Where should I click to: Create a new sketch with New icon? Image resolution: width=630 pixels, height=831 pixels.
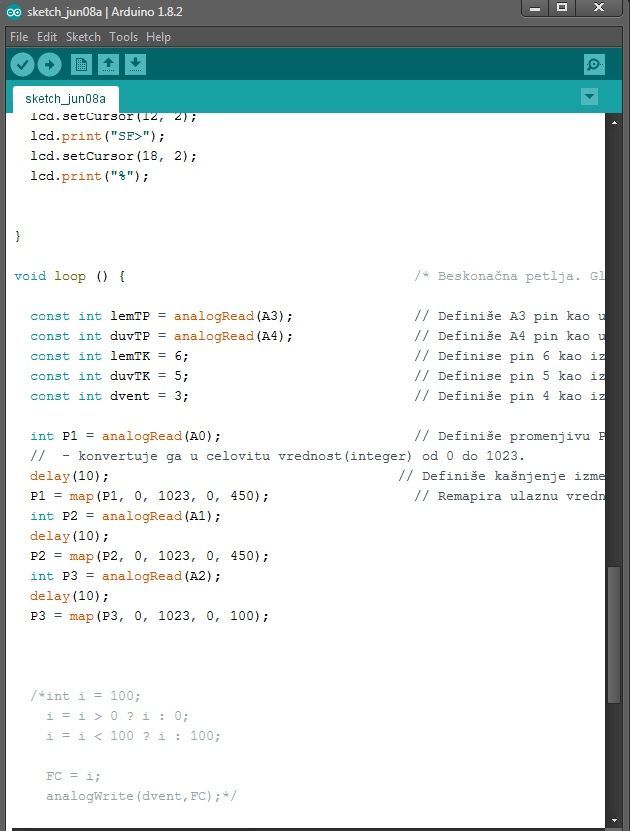tap(81, 65)
